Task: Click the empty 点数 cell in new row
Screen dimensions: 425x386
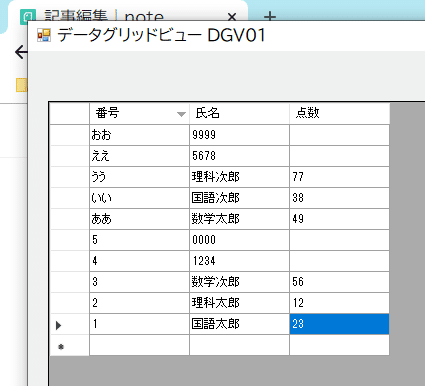Action: tap(339, 345)
